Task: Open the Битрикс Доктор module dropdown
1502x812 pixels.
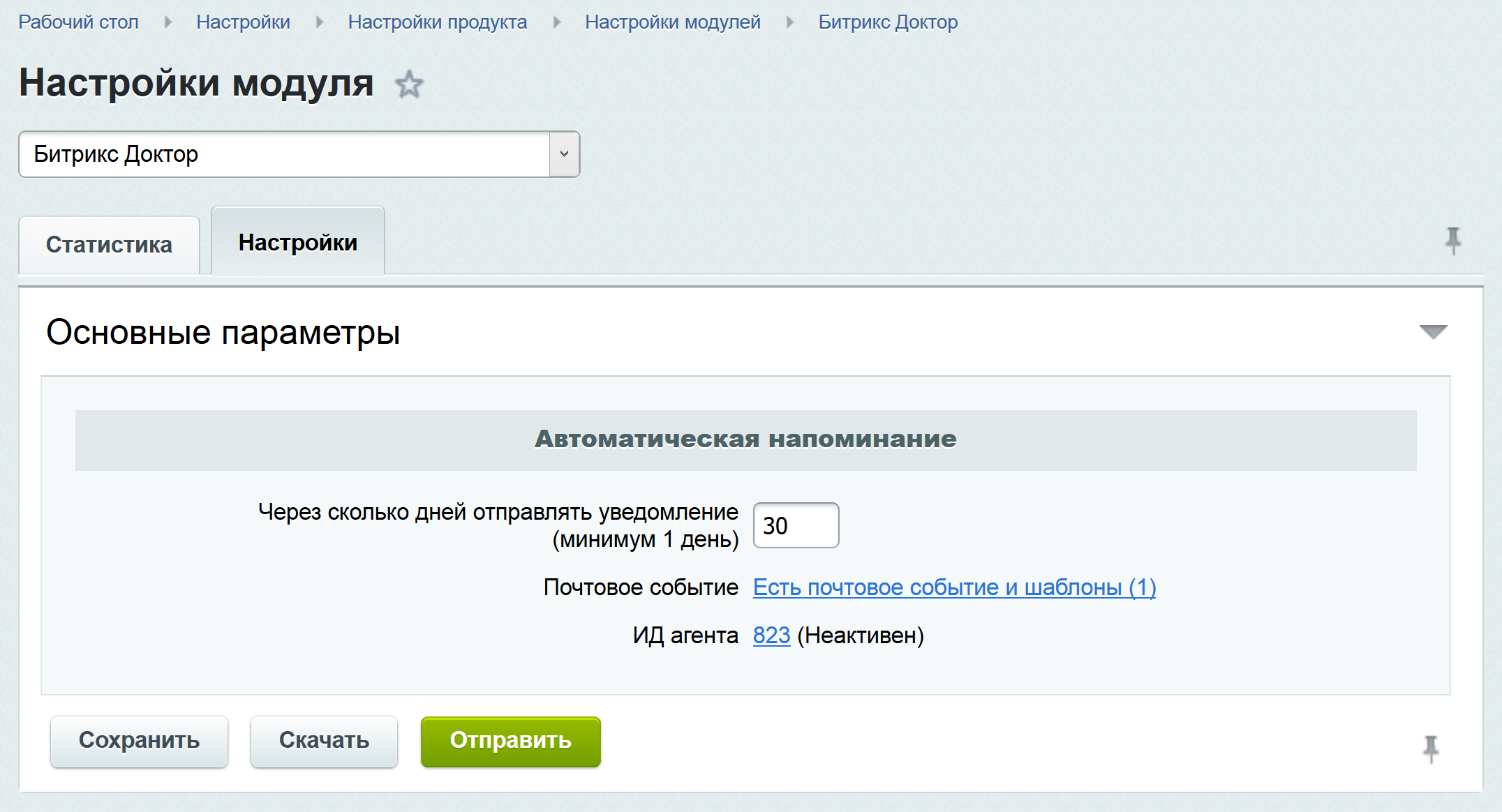Action: click(x=299, y=154)
